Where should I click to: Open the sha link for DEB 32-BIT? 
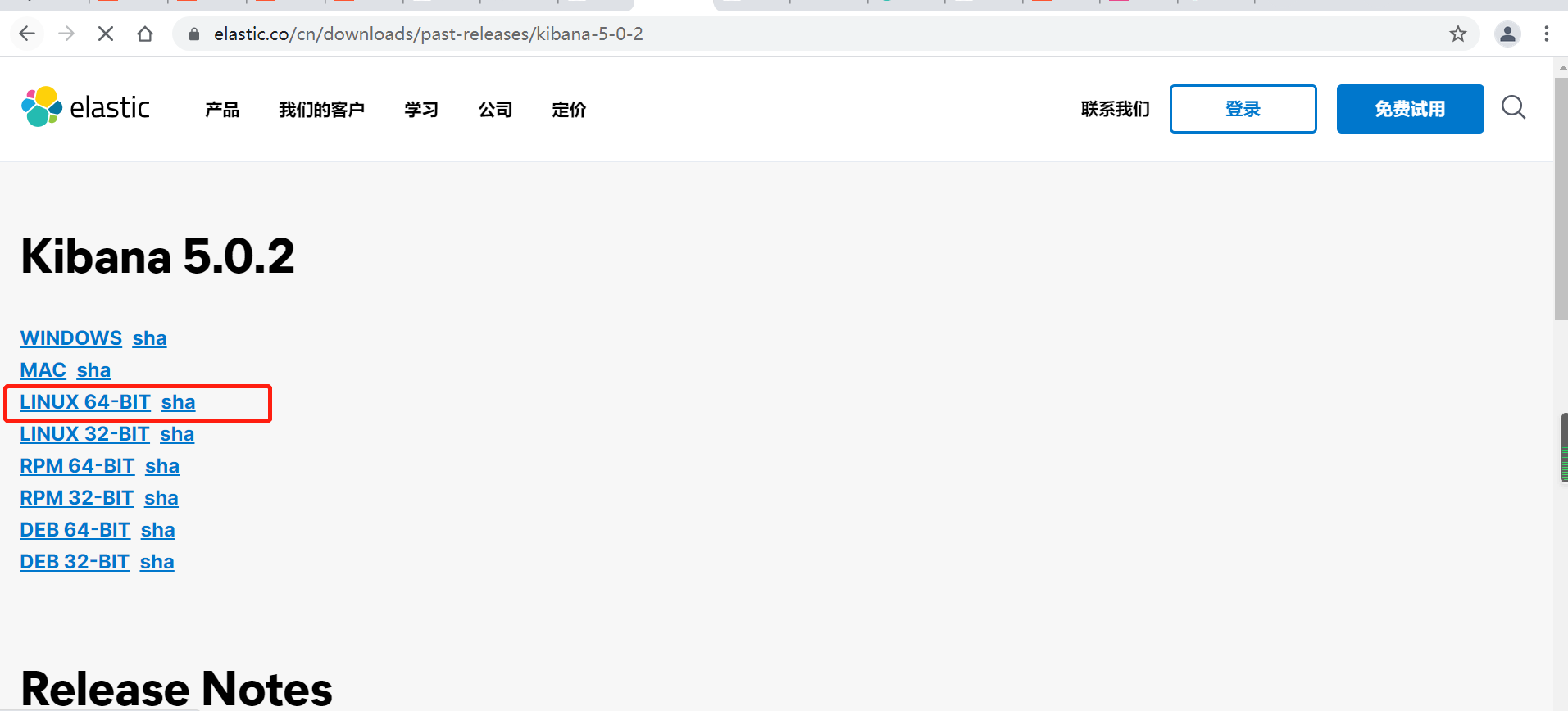157,562
